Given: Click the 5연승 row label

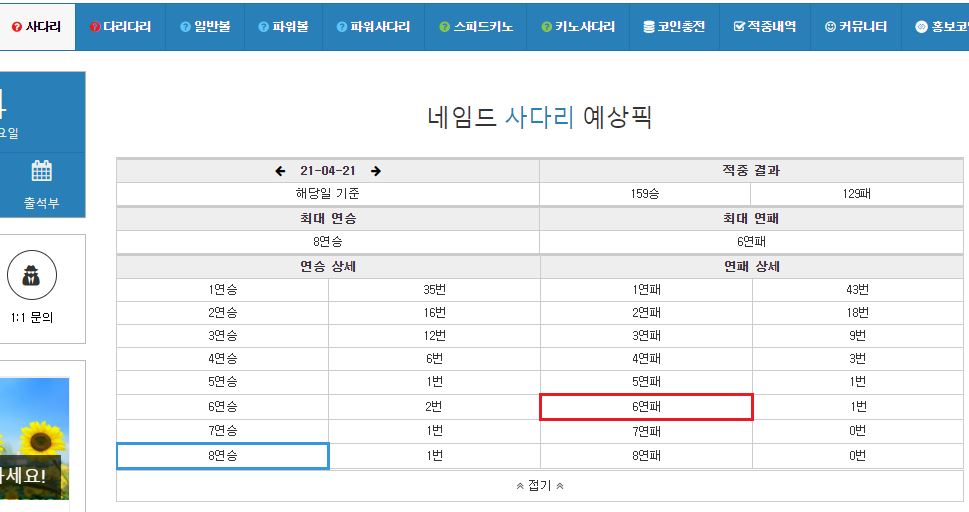Looking at the screenshot, I should click(222, 382).
